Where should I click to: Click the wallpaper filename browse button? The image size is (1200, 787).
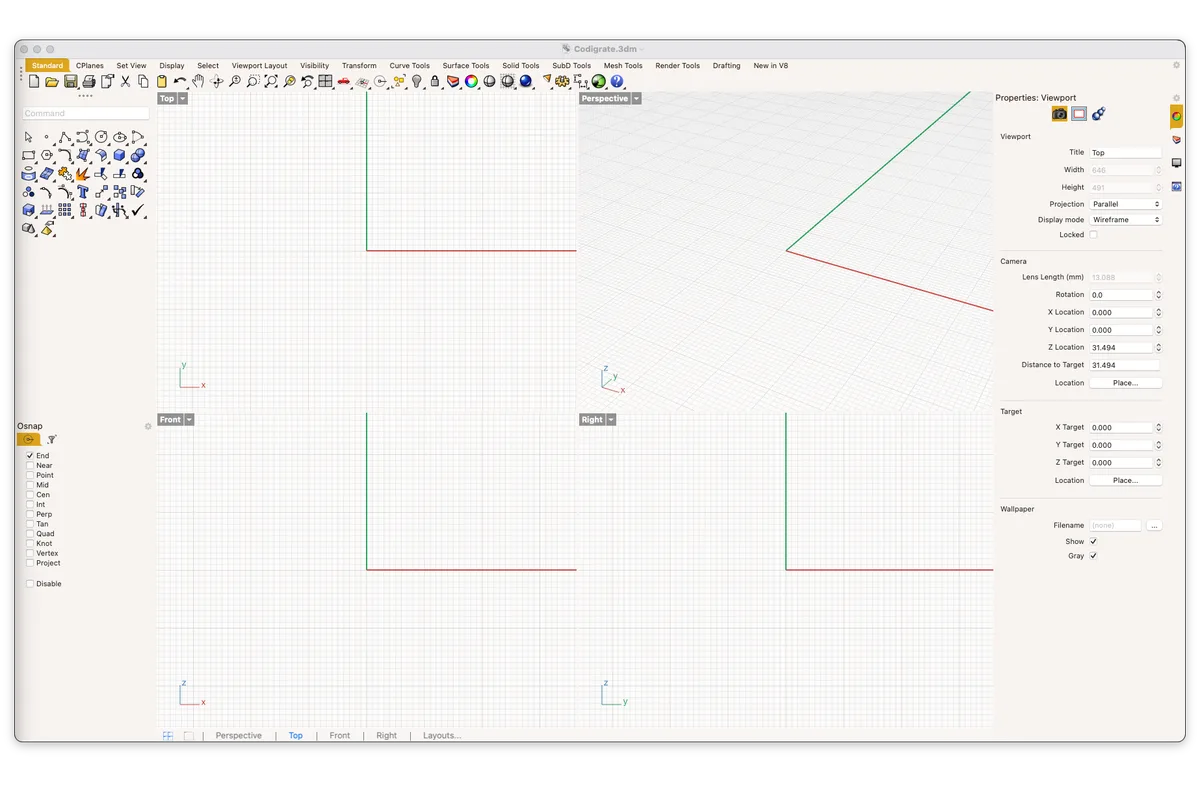pos(1154,525)
